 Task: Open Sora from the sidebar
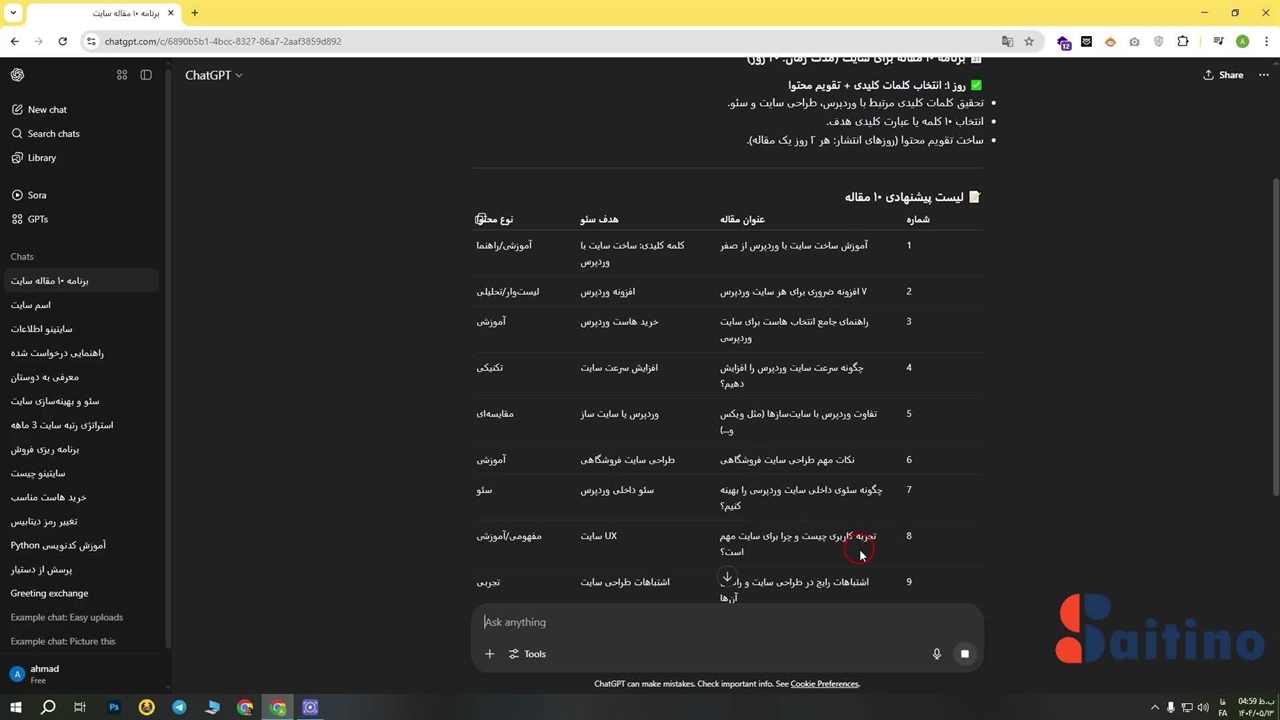[37, 195]
